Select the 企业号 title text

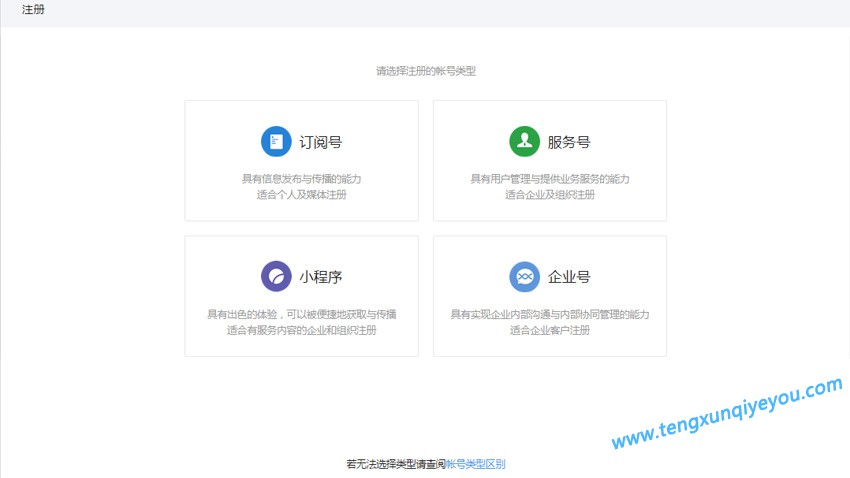(x=569, y=277)
